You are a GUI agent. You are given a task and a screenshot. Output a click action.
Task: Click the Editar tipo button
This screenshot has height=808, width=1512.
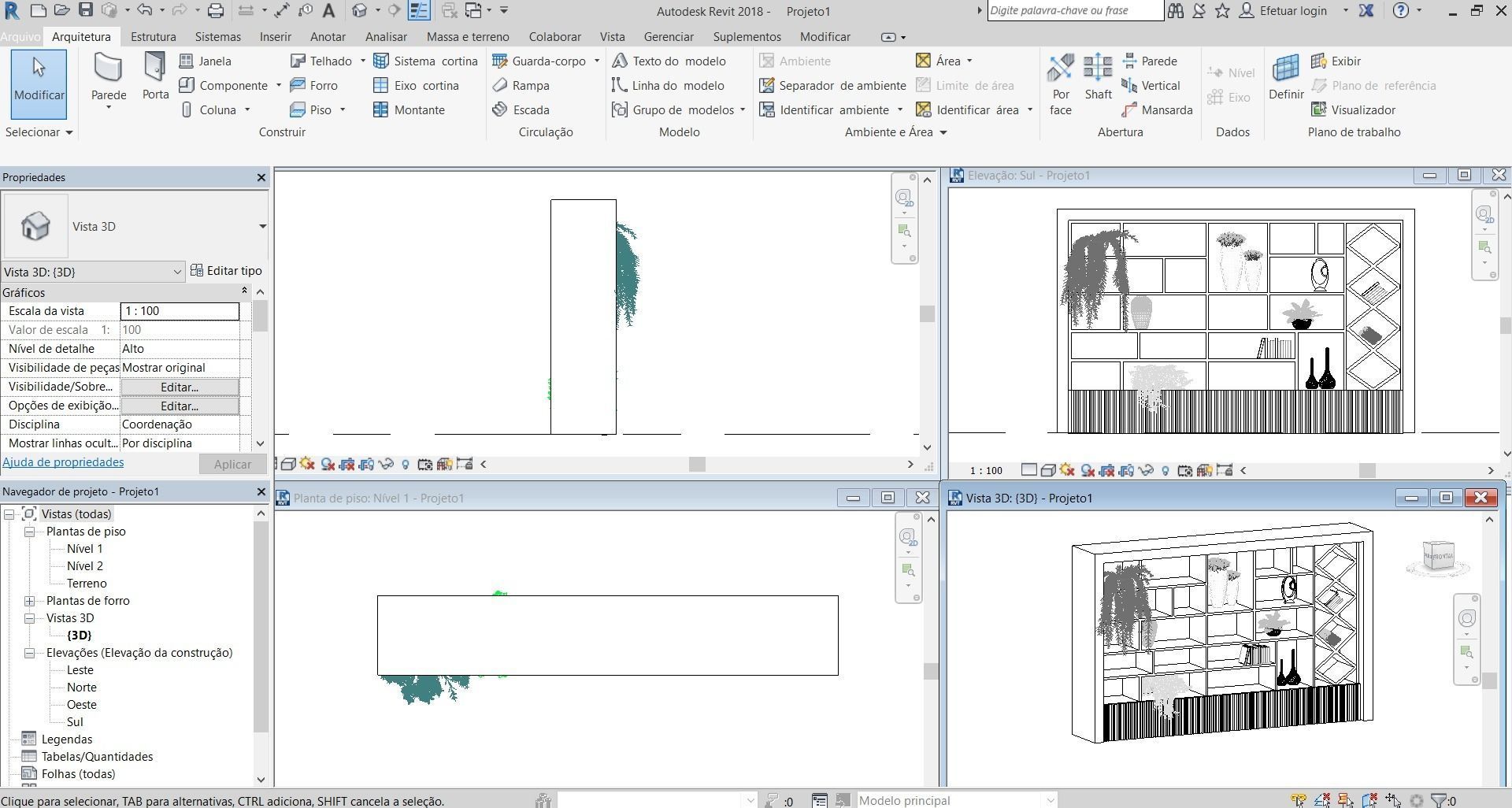[x=226, y=271]
